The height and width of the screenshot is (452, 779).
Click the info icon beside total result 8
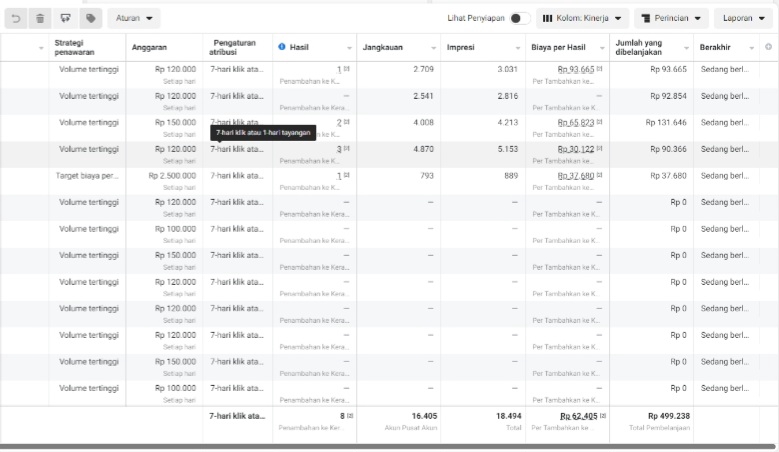350,416
